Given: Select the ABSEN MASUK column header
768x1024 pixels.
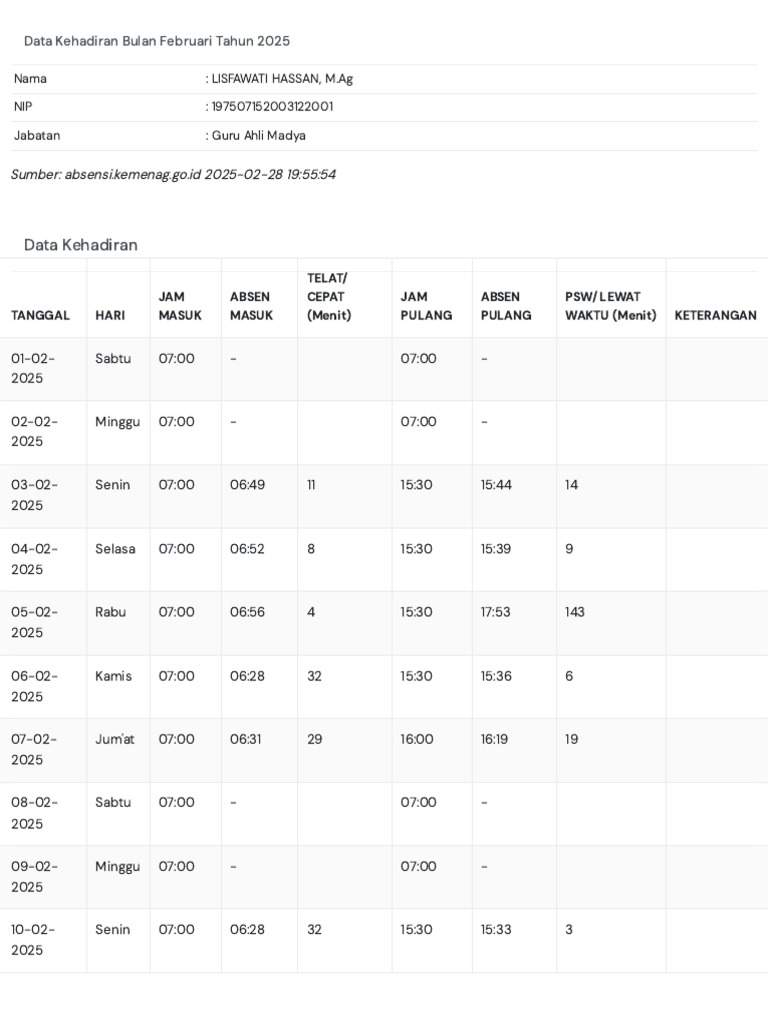Looking at the screenshot, I should tap(251, 306).
